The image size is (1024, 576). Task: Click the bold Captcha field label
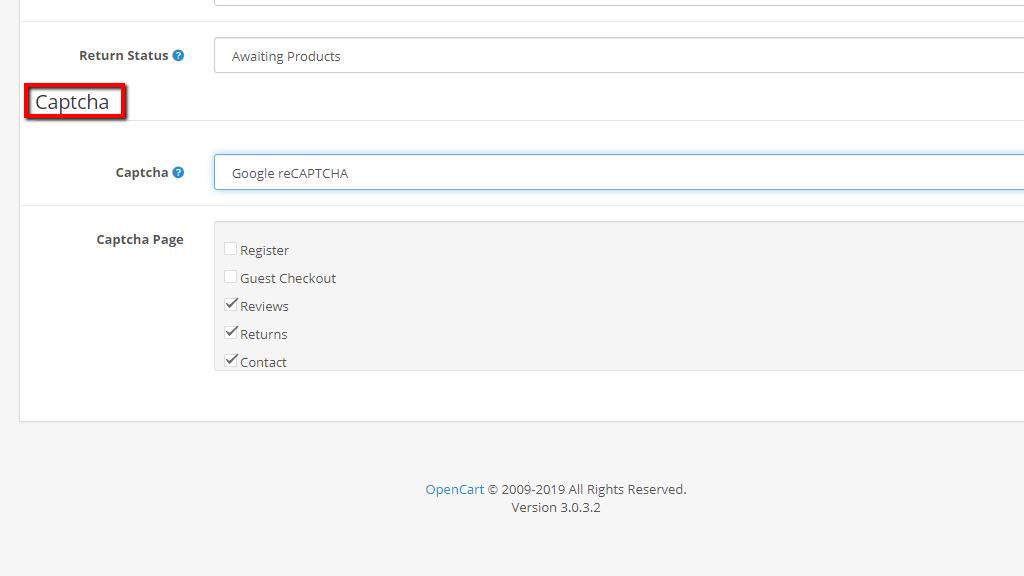(141, 172)
